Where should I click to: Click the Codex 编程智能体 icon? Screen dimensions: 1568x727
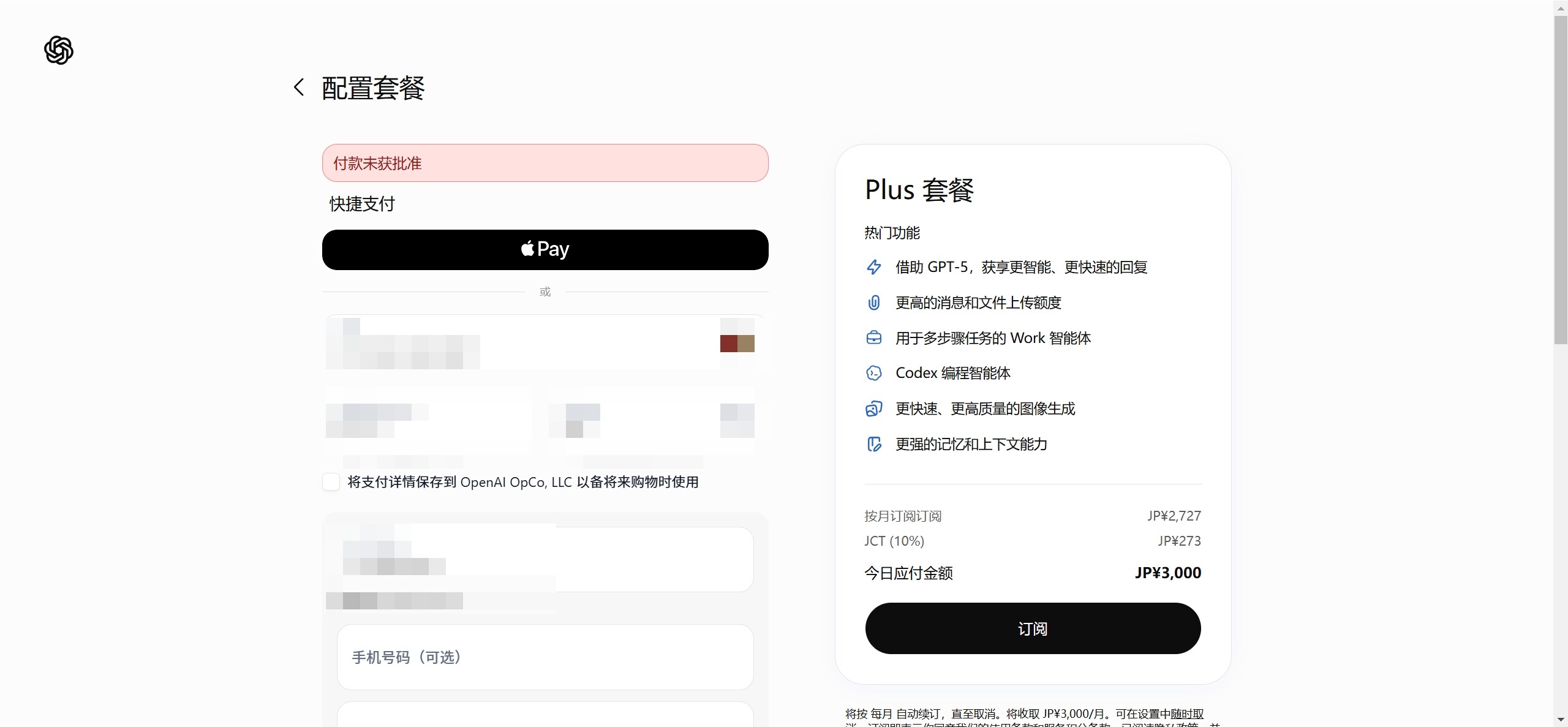(x=874, y=373)
